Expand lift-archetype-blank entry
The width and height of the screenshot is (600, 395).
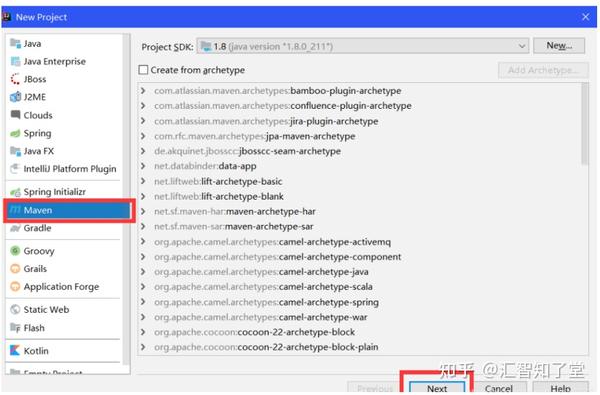pyautogui.click(x=143, y=196)
